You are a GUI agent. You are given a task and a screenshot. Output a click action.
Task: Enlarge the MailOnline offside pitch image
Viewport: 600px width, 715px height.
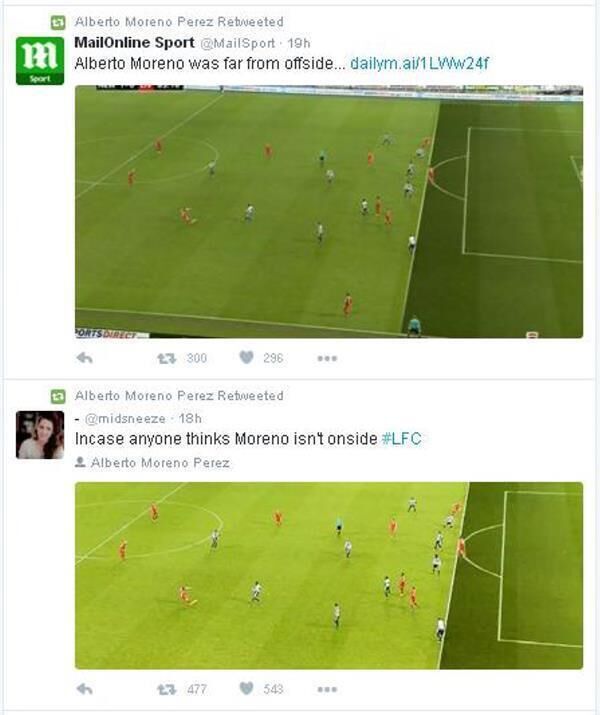pos(329,212)
